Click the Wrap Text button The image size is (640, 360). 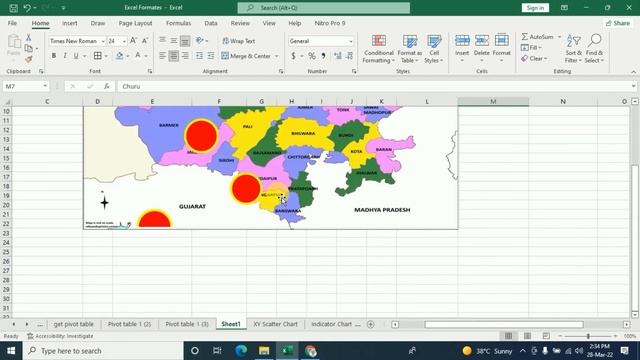pos(238,41)
